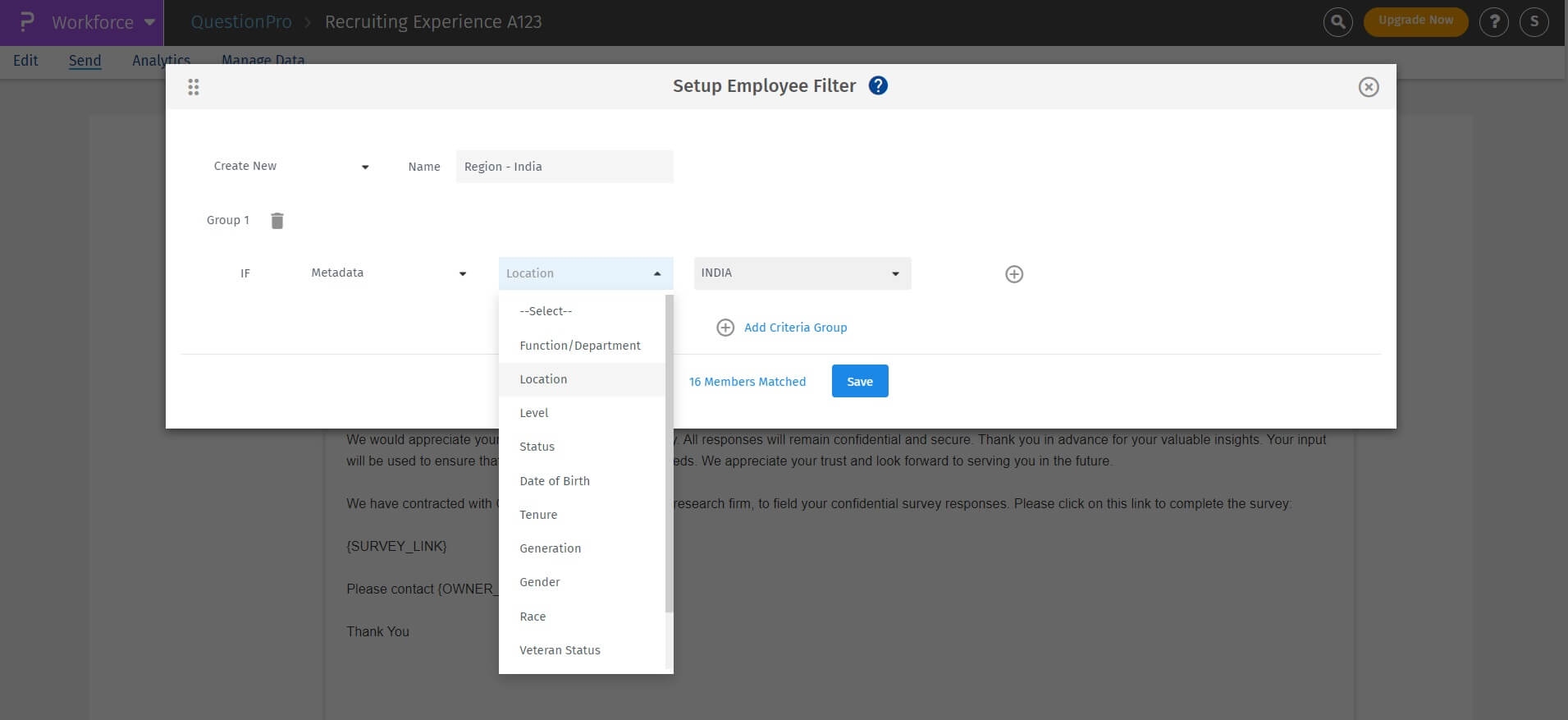Click the QuestionPro logo icon
The height and width of the screenshot is (720, 1568).
[26, 22]
